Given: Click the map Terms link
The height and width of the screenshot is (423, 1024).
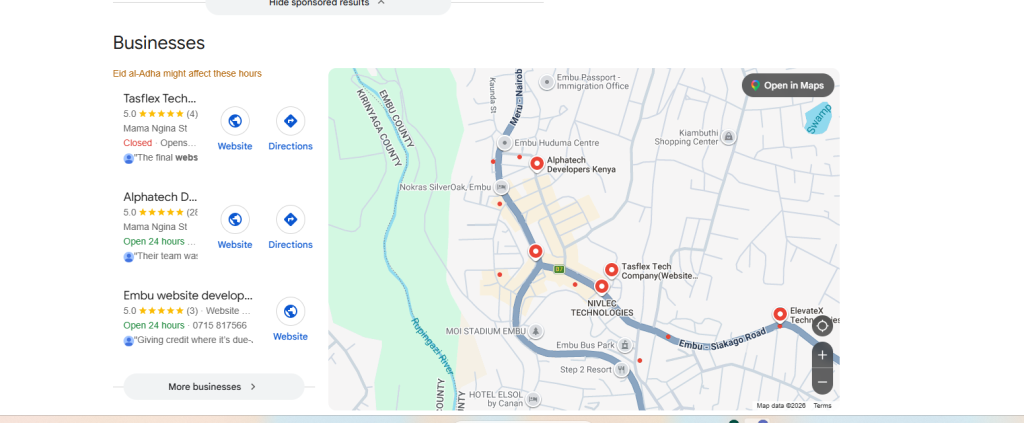Looking at the screenshot, I should (x=822, y=405).
